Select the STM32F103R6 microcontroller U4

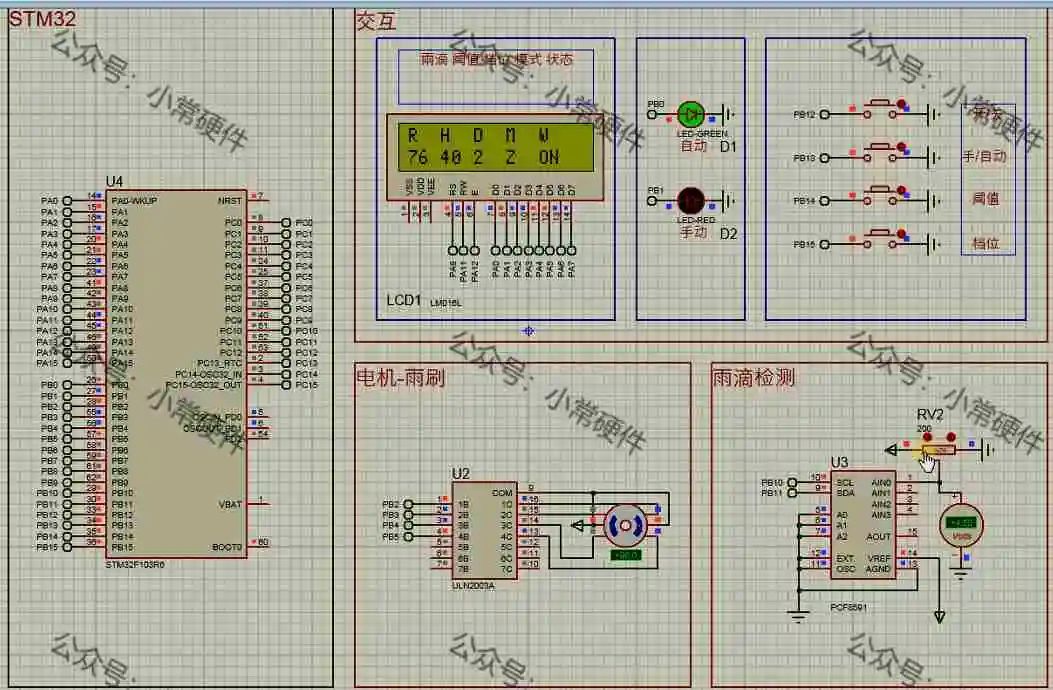point(176,374)
